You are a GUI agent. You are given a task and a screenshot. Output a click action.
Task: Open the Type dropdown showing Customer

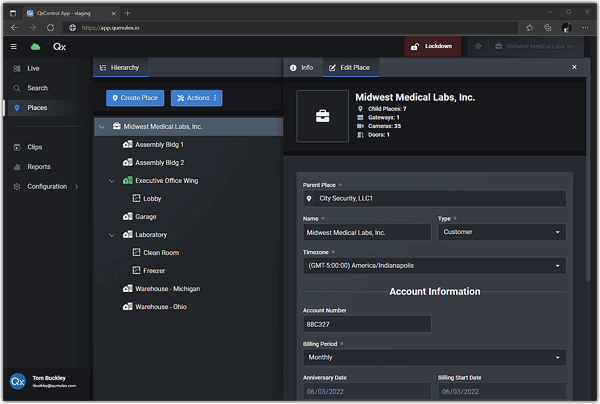tap(502, 232)
